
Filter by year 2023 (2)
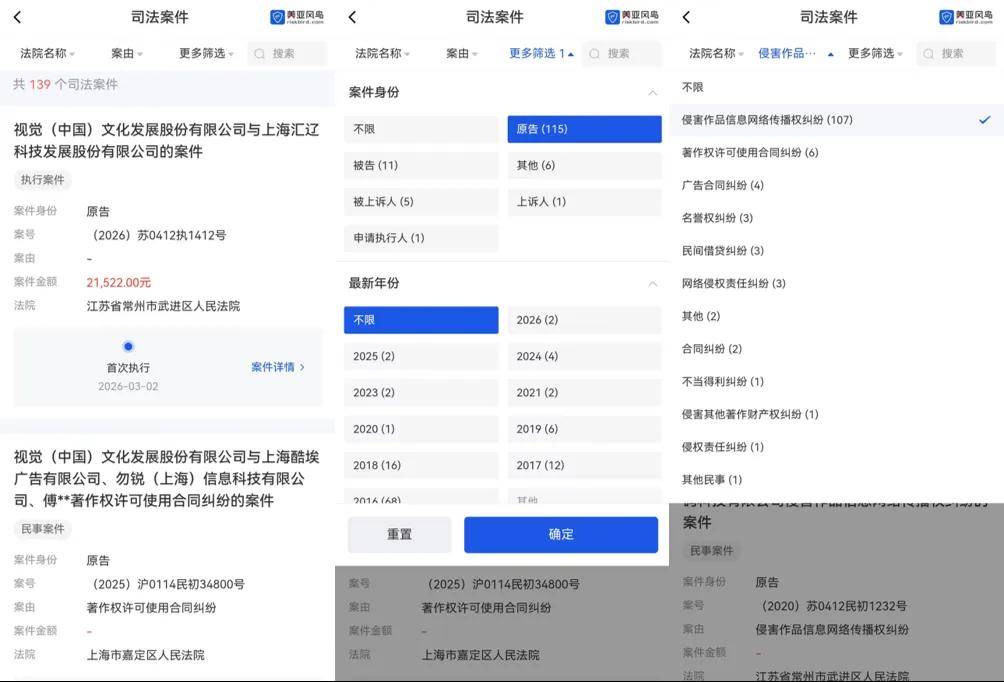tap(421, 393)
